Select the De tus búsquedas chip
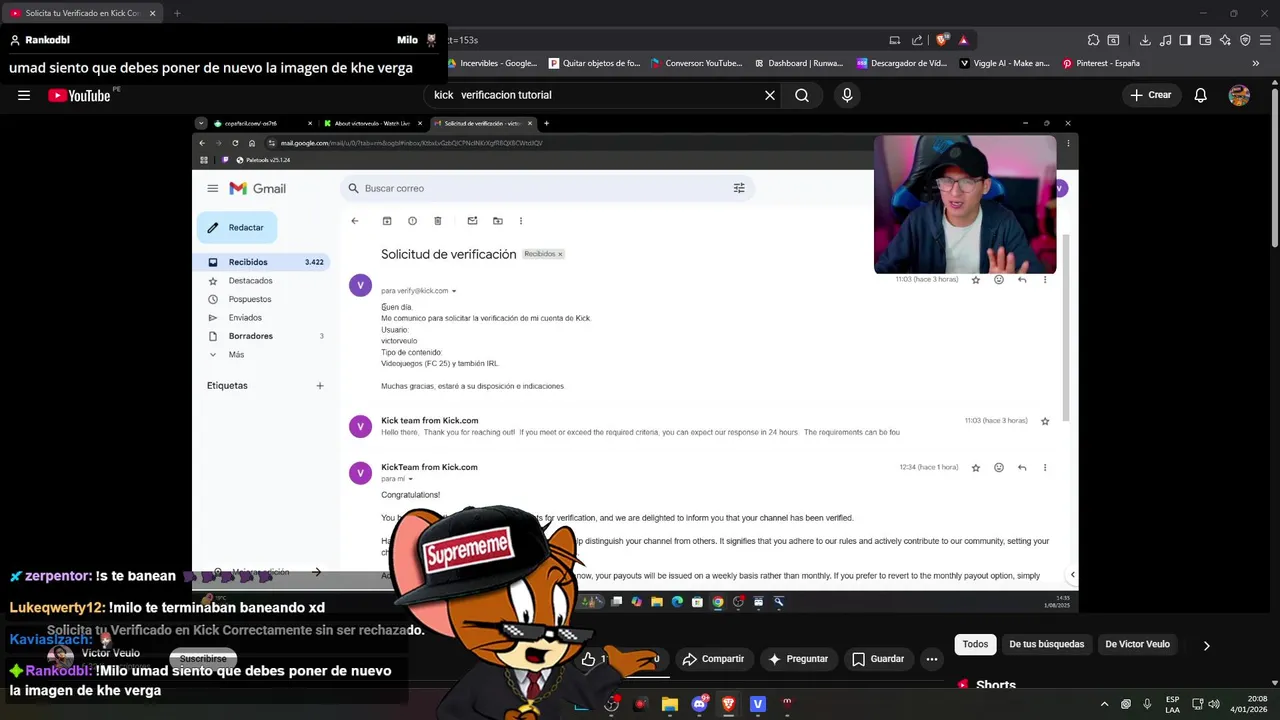Image resolution: width=1280 pixels, height=720 pixels. (1046, 644)
